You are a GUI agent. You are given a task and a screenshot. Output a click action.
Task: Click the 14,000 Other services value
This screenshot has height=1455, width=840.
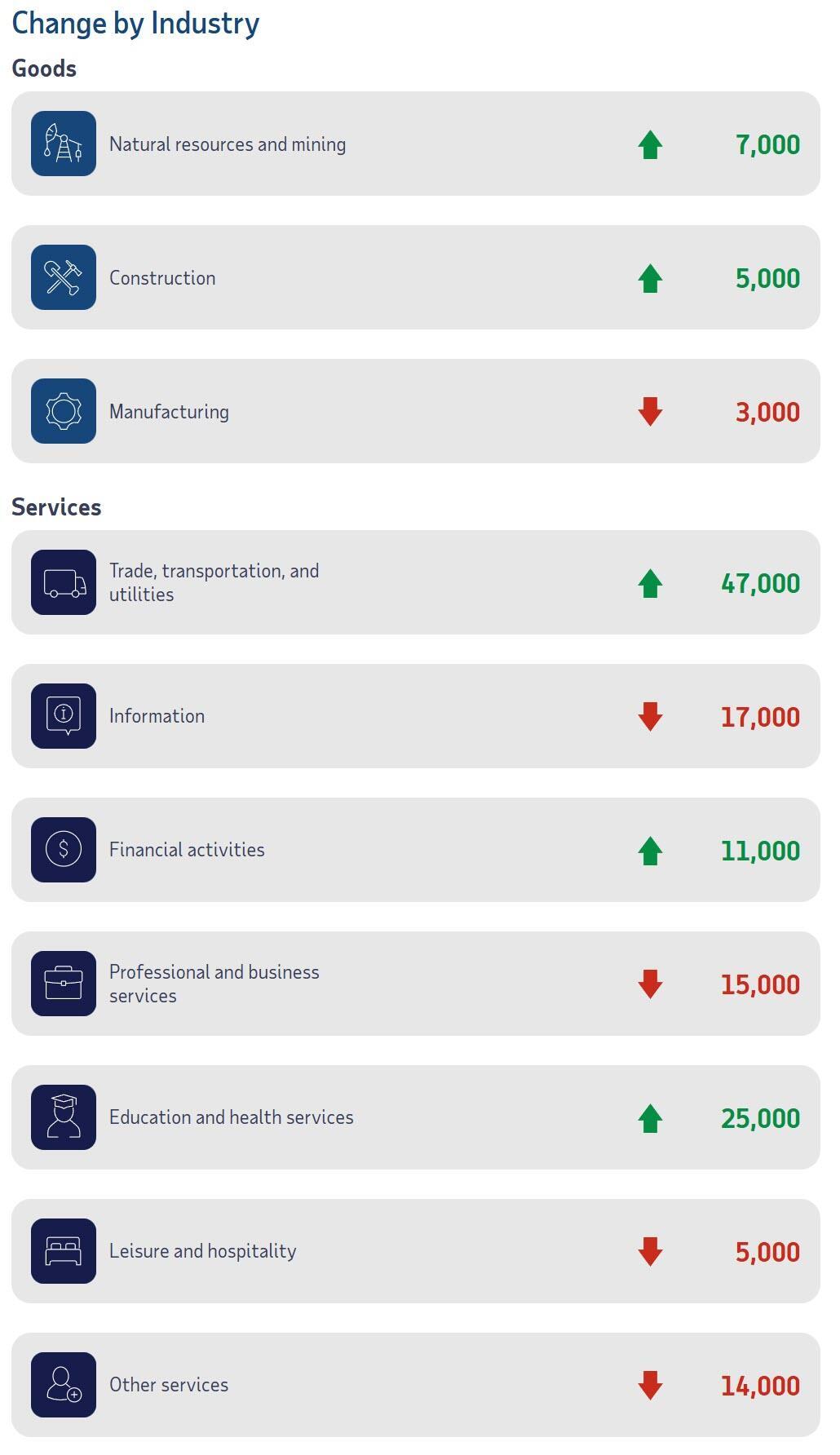coord(760,1386)
